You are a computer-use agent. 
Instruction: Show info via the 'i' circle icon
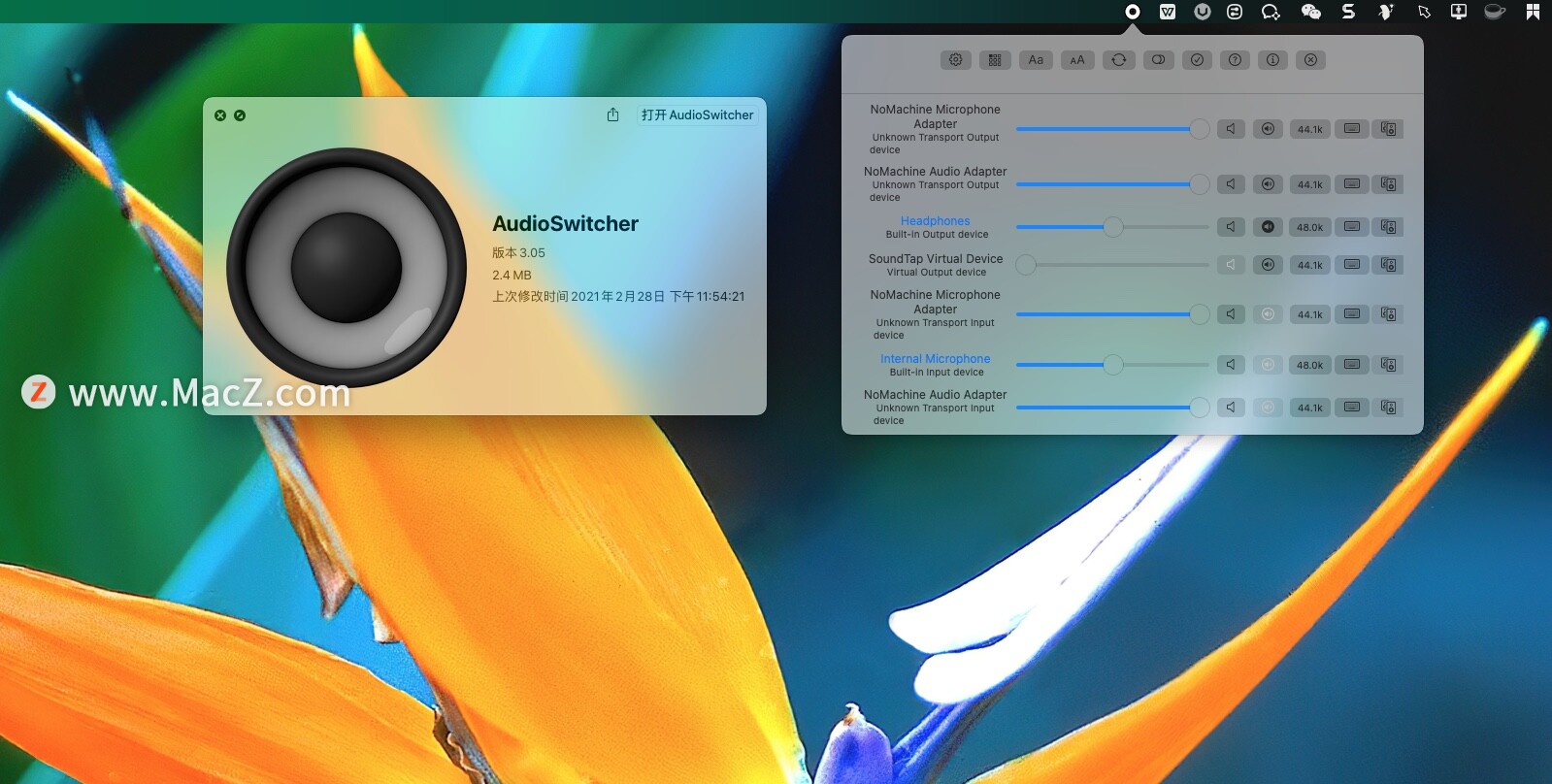(1272, 60)
